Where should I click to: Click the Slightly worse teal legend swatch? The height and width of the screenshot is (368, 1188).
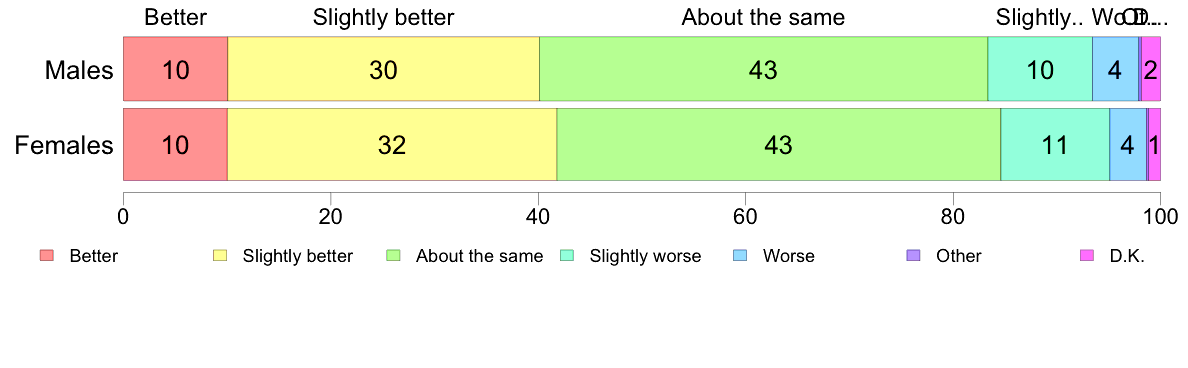[x=567, y=256]
